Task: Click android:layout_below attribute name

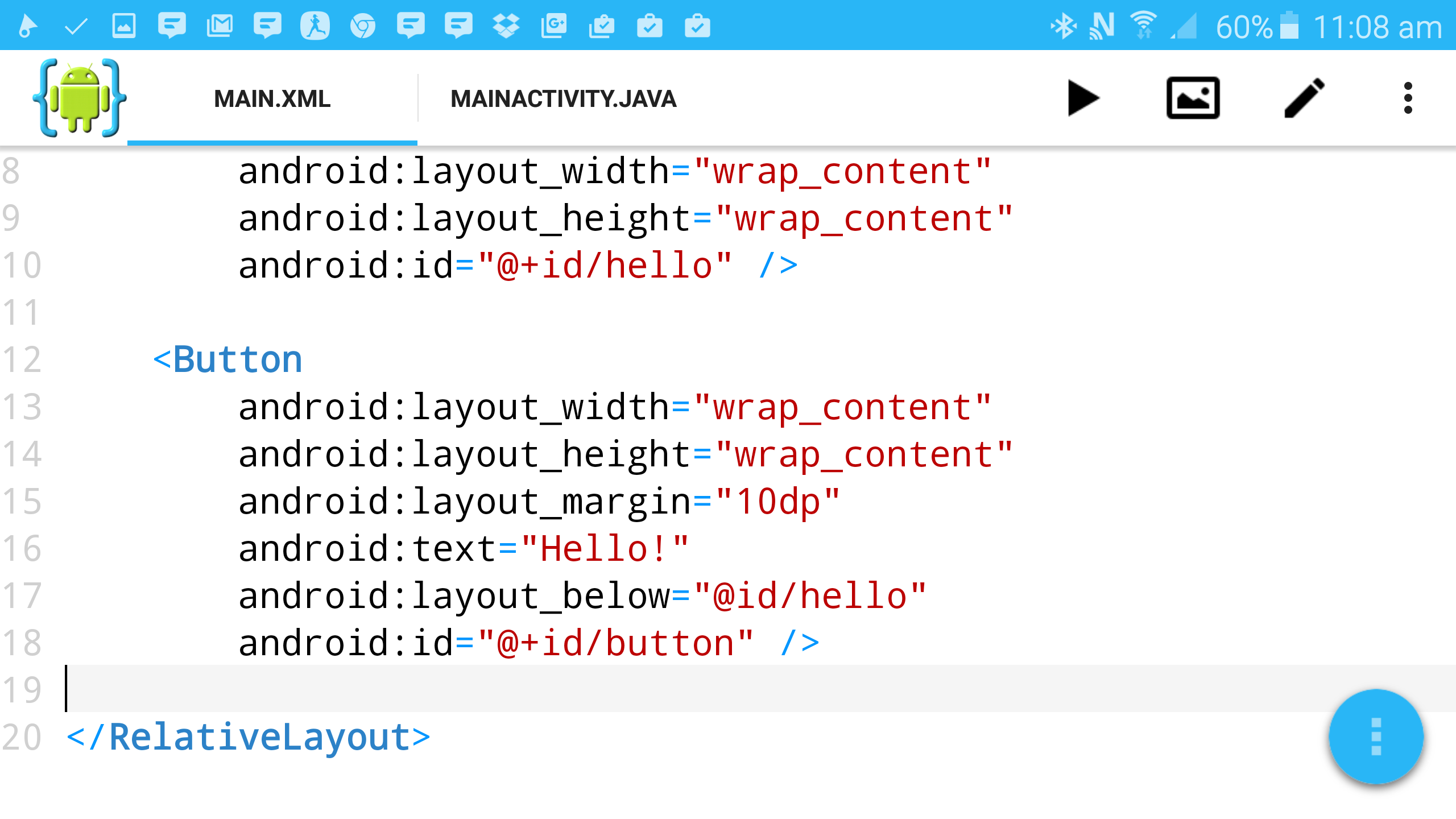Action: pyautogui.click(x=454, y=595)
